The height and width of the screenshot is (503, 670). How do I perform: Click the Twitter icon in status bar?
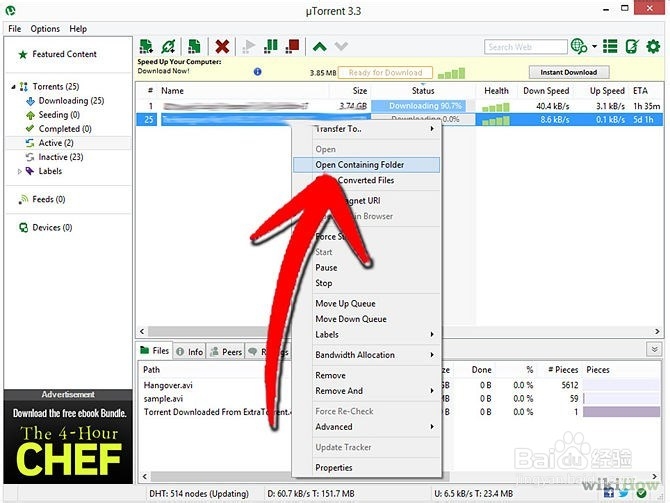tap(624, 494)
